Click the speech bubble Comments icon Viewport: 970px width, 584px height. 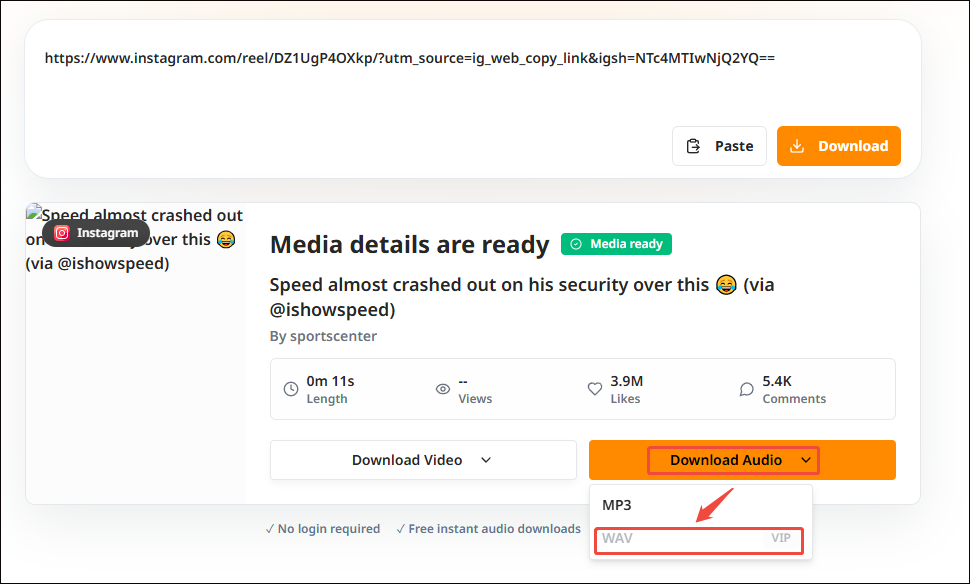click(747, 389)
